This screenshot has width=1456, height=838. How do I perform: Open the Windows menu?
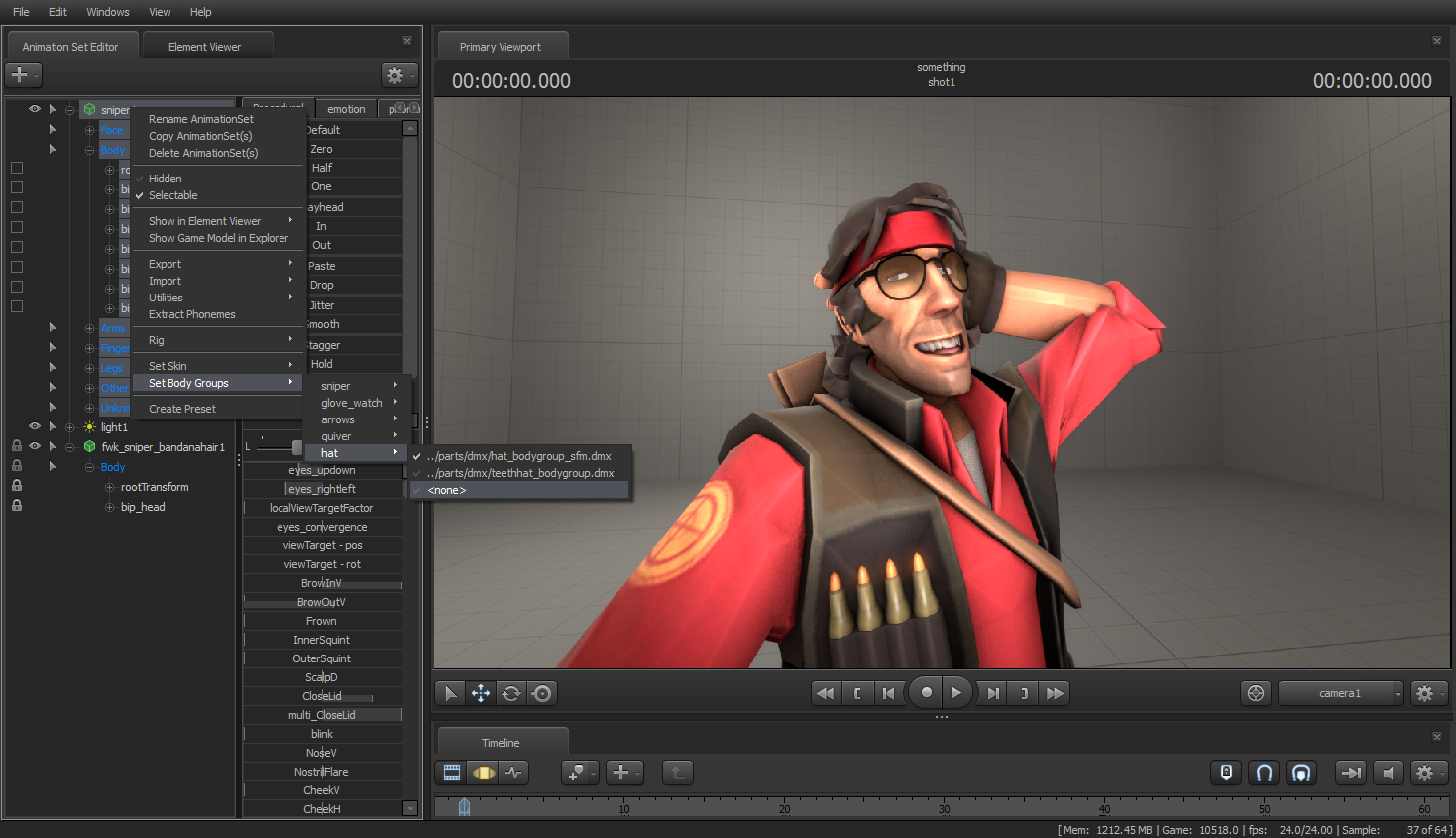coord(108,12)
